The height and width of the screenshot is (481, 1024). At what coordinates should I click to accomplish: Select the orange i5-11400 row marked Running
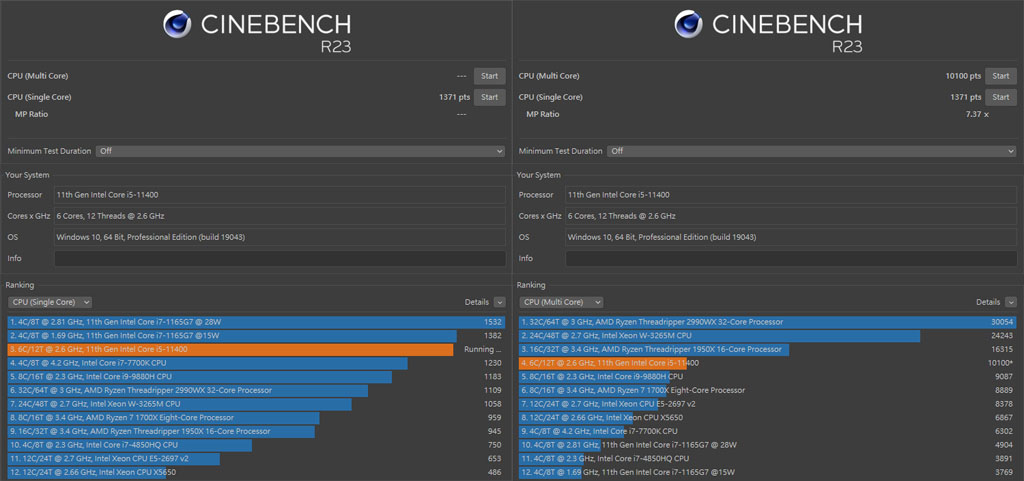[256, 349]
